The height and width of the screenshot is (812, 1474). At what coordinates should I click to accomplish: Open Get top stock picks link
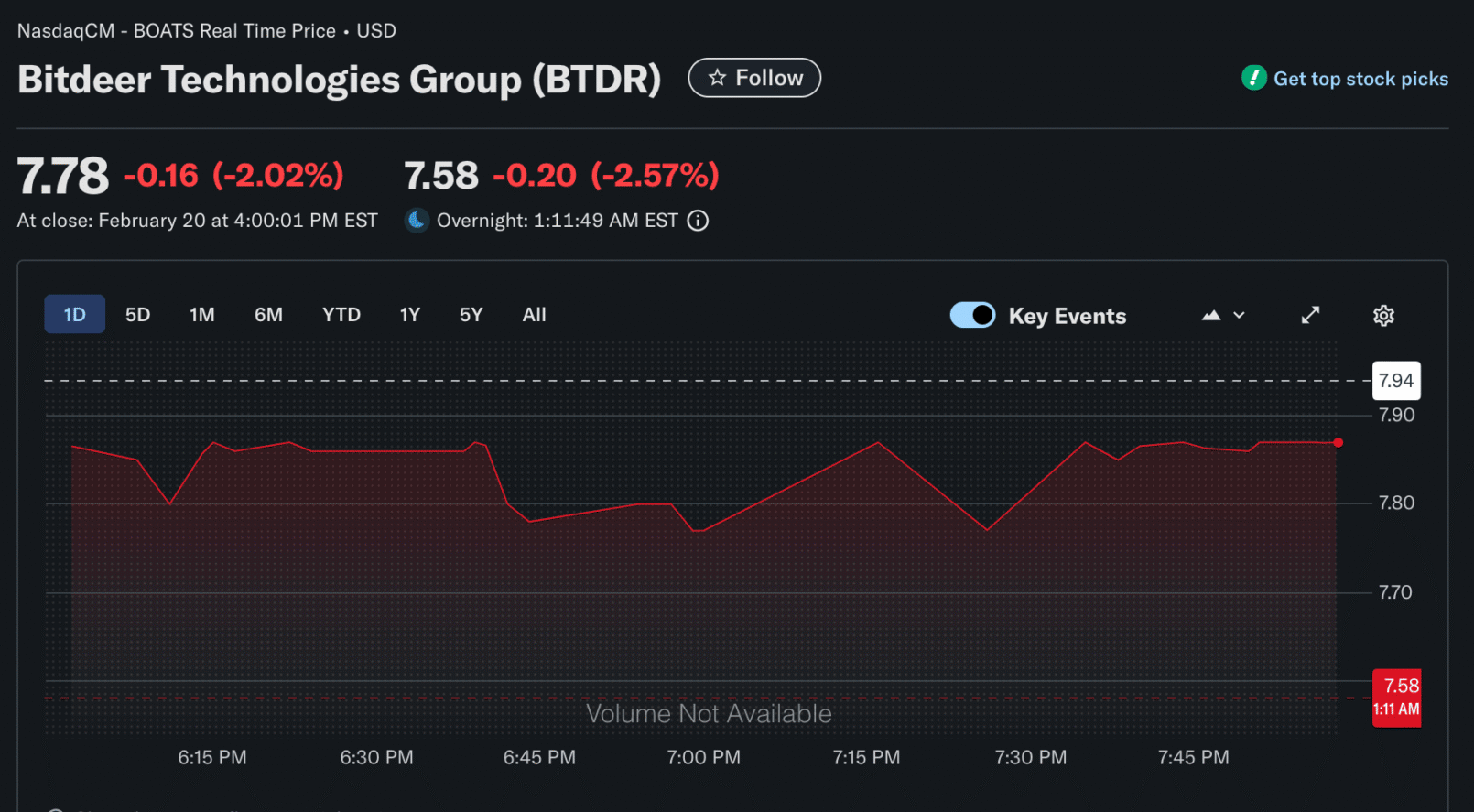tap(1360, 79)
